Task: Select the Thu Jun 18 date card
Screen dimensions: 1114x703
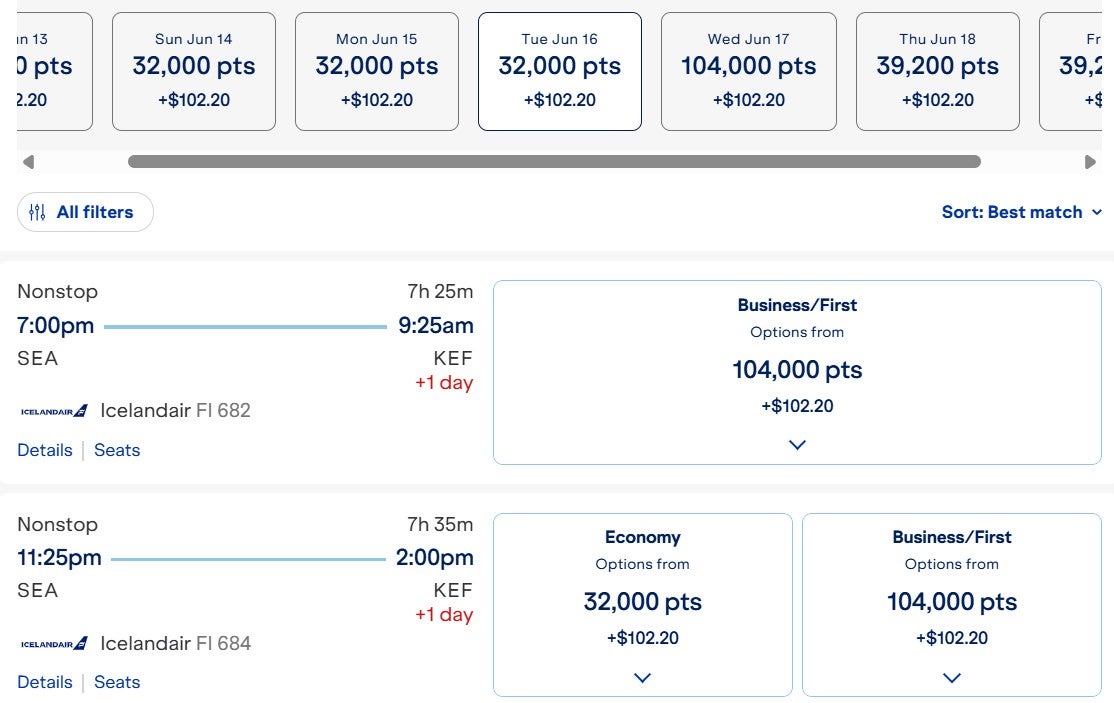Action: point(937,70)
